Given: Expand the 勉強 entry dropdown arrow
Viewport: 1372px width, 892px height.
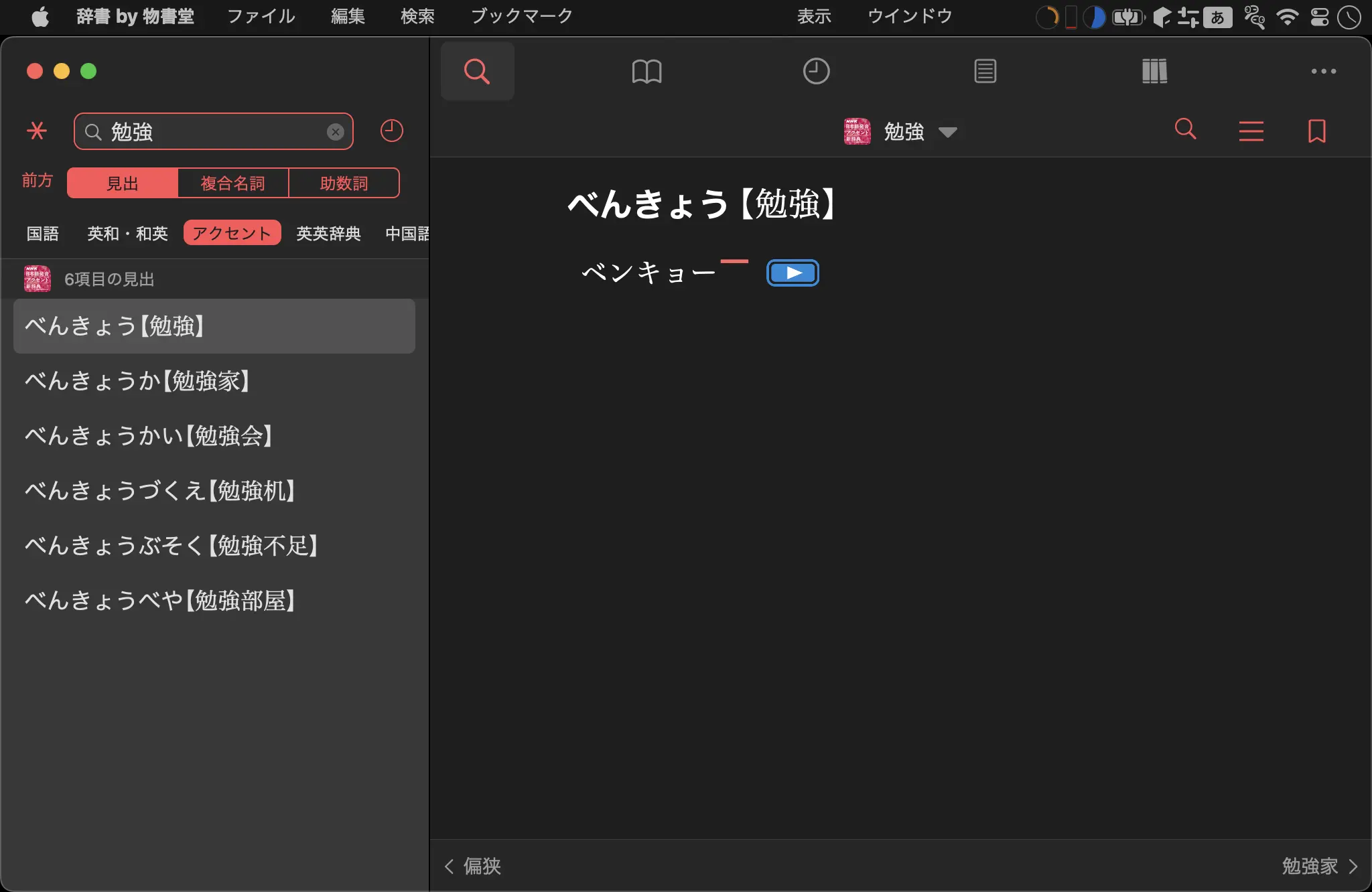Looking at the screenshot, I should click(947, 132).
